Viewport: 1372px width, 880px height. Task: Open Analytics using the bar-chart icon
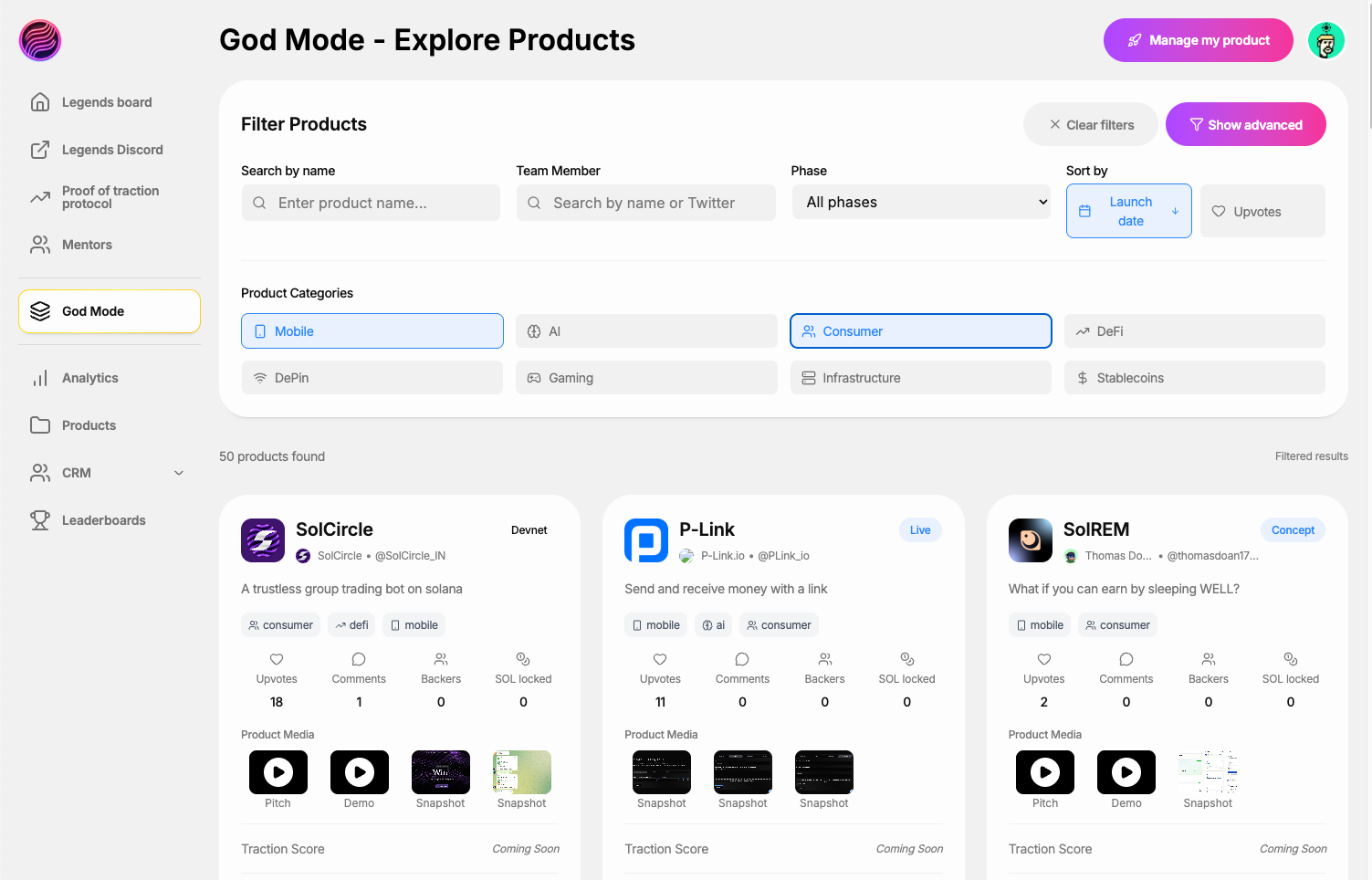click(x=40, y=377)
